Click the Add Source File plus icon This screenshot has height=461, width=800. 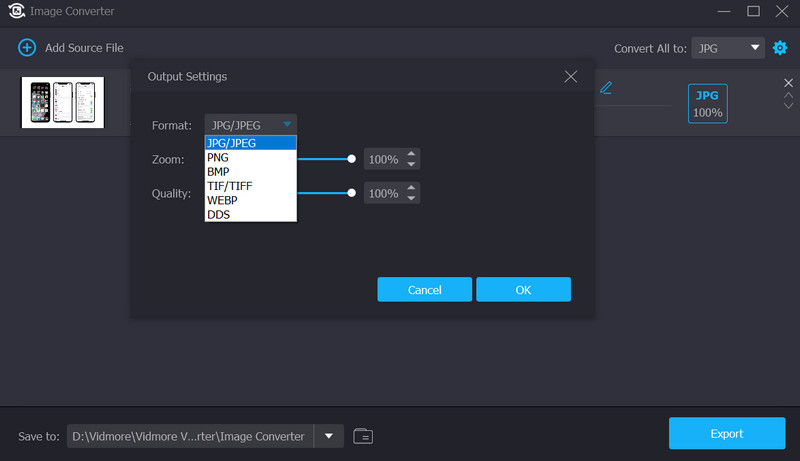tap(27, 48)
